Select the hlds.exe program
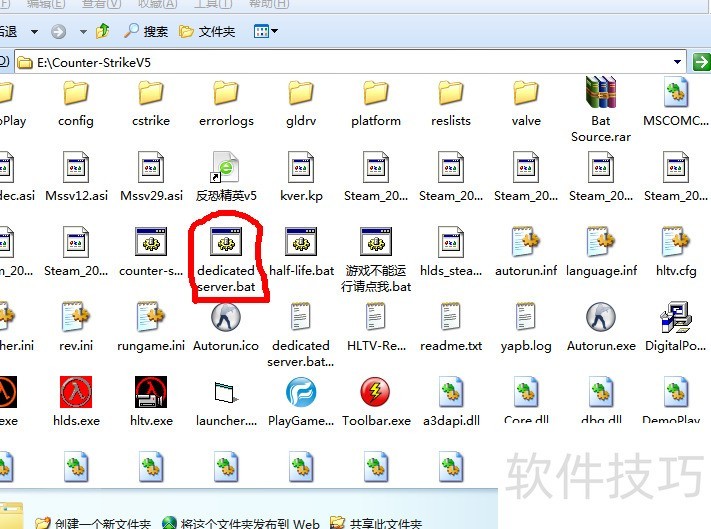Viewport: 711px width, 529px height. coord(76,402)
